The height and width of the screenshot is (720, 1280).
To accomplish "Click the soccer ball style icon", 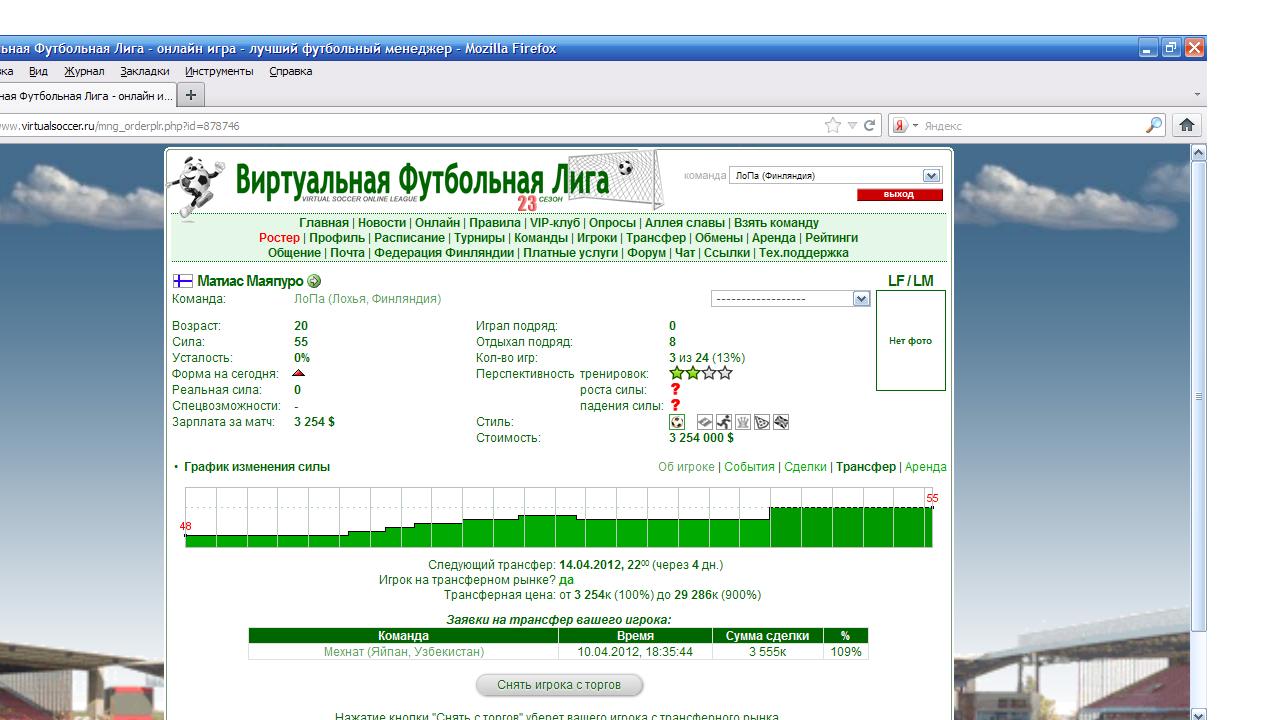I will 677,422.
